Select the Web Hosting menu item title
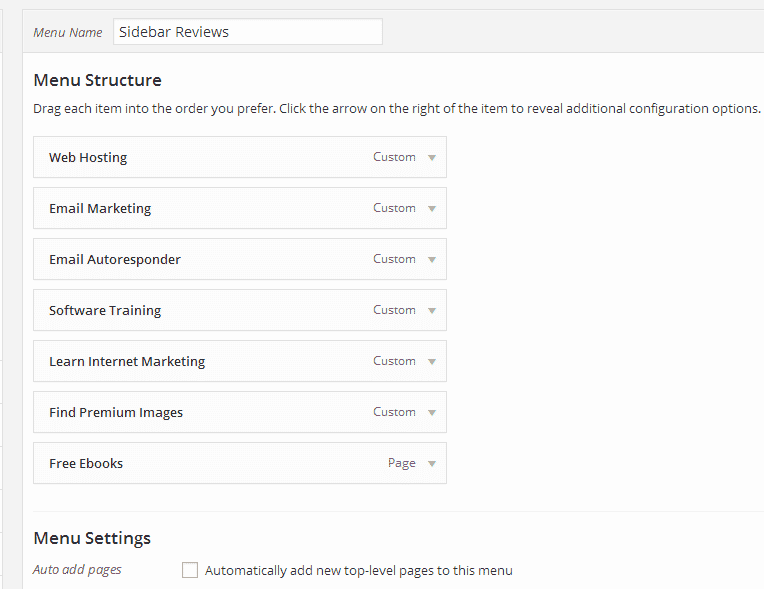 88,158
